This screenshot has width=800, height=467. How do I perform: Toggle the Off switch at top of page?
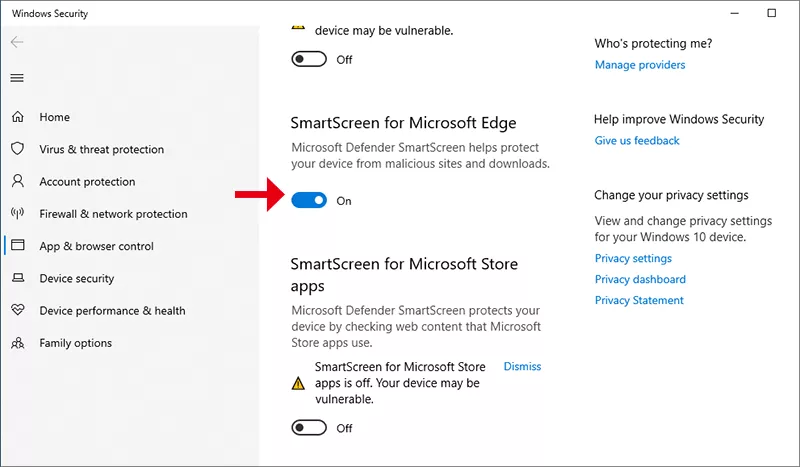click(309, 59)
